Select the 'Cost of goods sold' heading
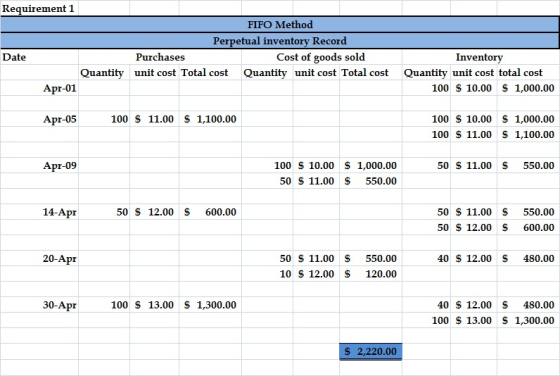 (x=320, y=57)
